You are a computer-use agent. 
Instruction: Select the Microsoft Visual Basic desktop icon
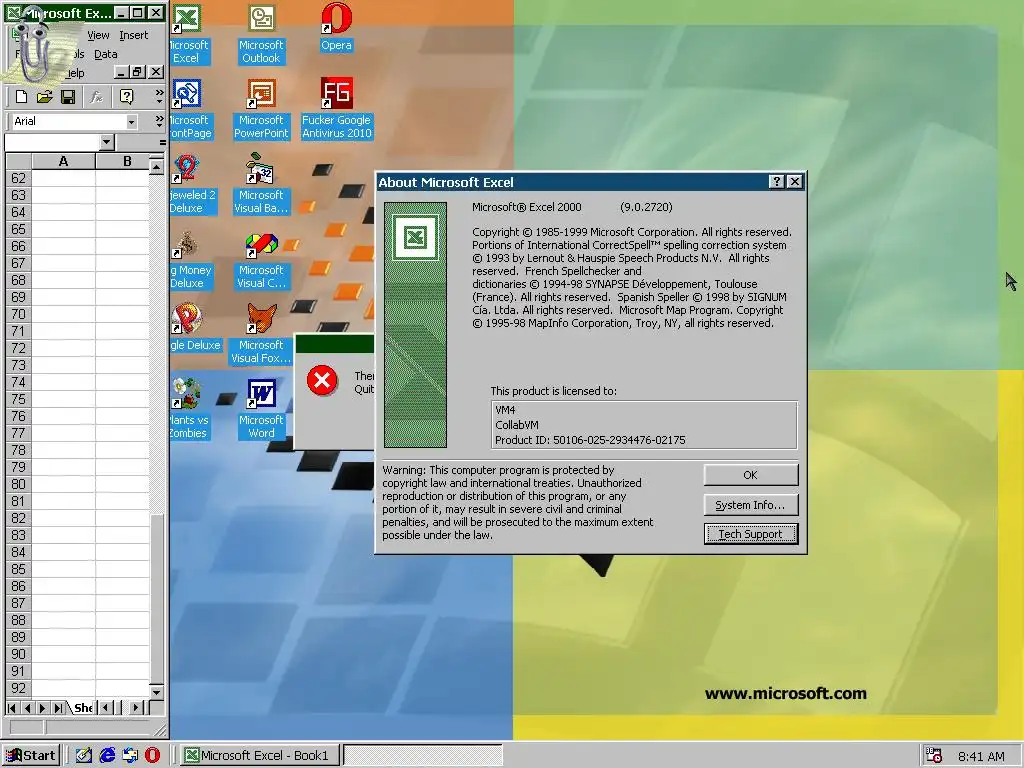261,185
